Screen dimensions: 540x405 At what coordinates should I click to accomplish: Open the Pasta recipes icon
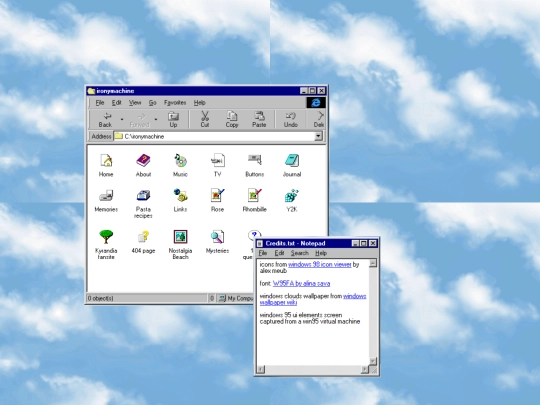click(x=143, y=204)
